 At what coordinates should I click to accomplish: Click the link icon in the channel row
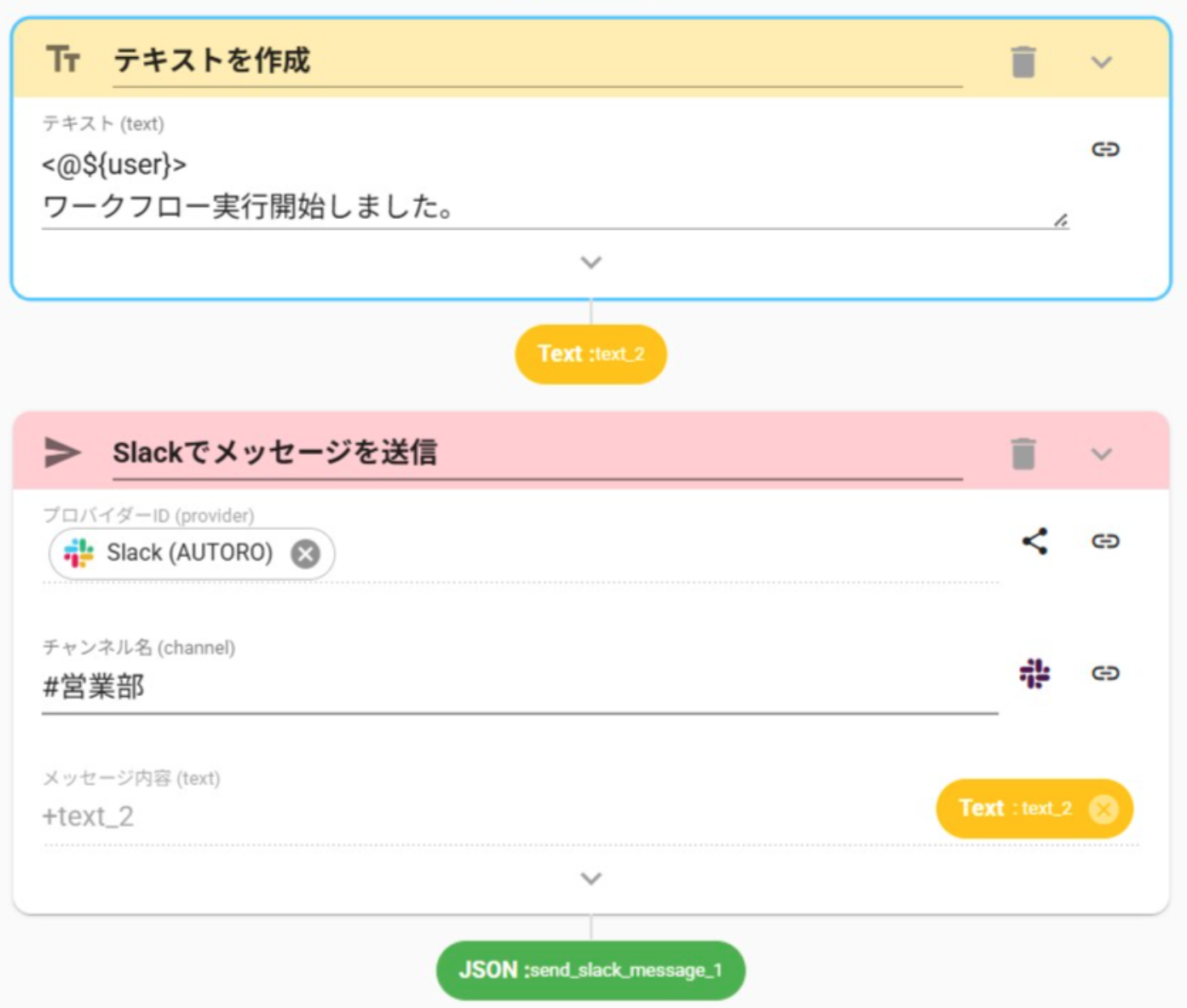pyautogui.click(x=1105, y=673)
